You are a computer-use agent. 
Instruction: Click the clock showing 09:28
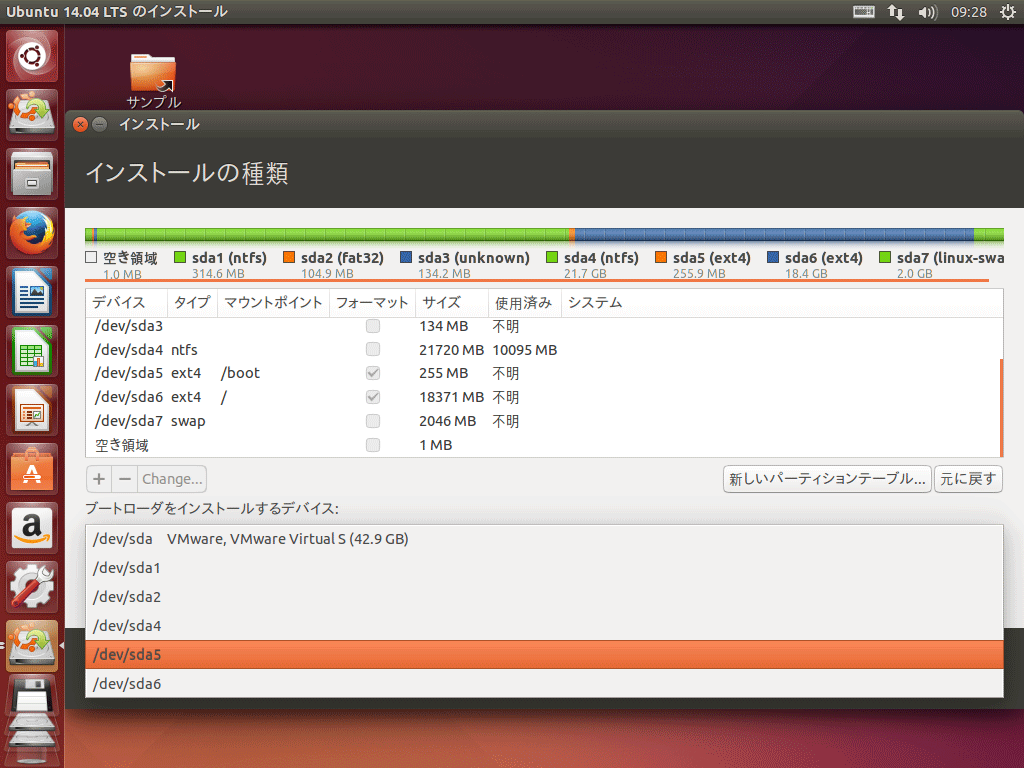coord(968,12)
